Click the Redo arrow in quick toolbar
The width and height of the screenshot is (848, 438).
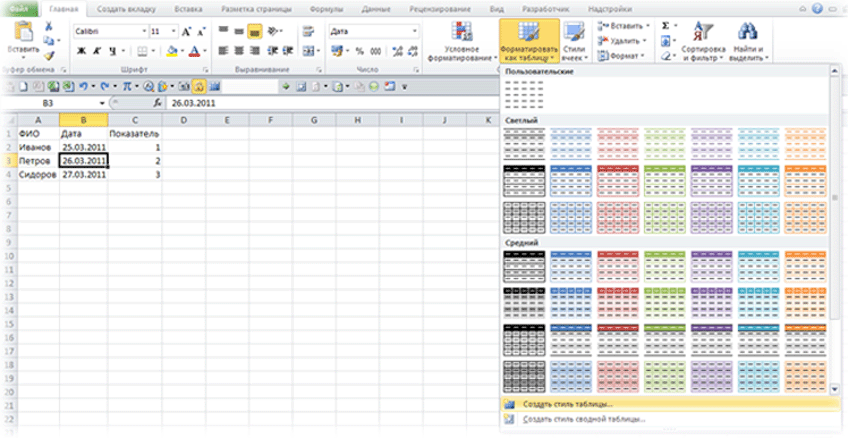(105, 87)
